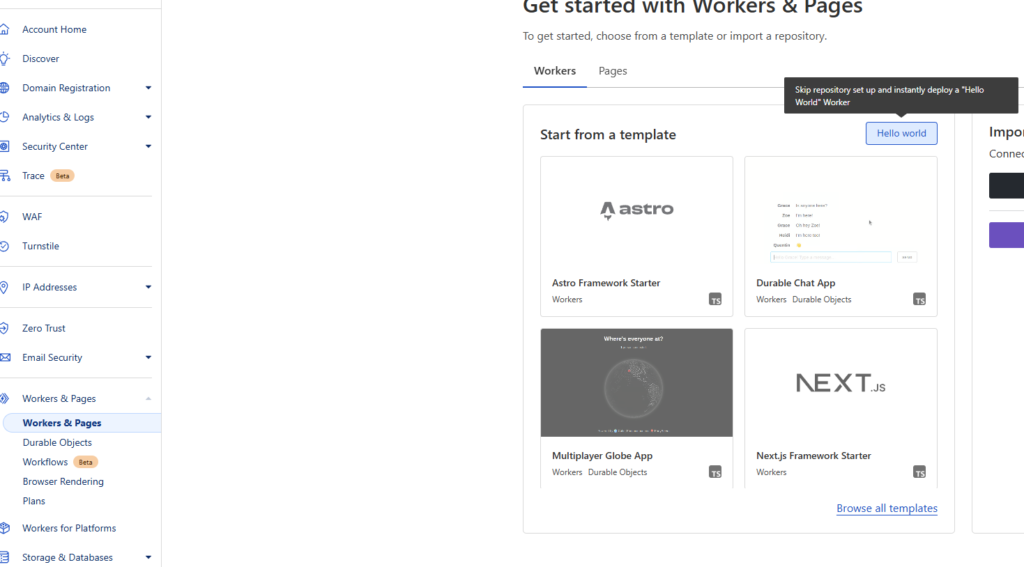
Task: Click the Workers for Platforms cube icon
Action: point(5,528)
